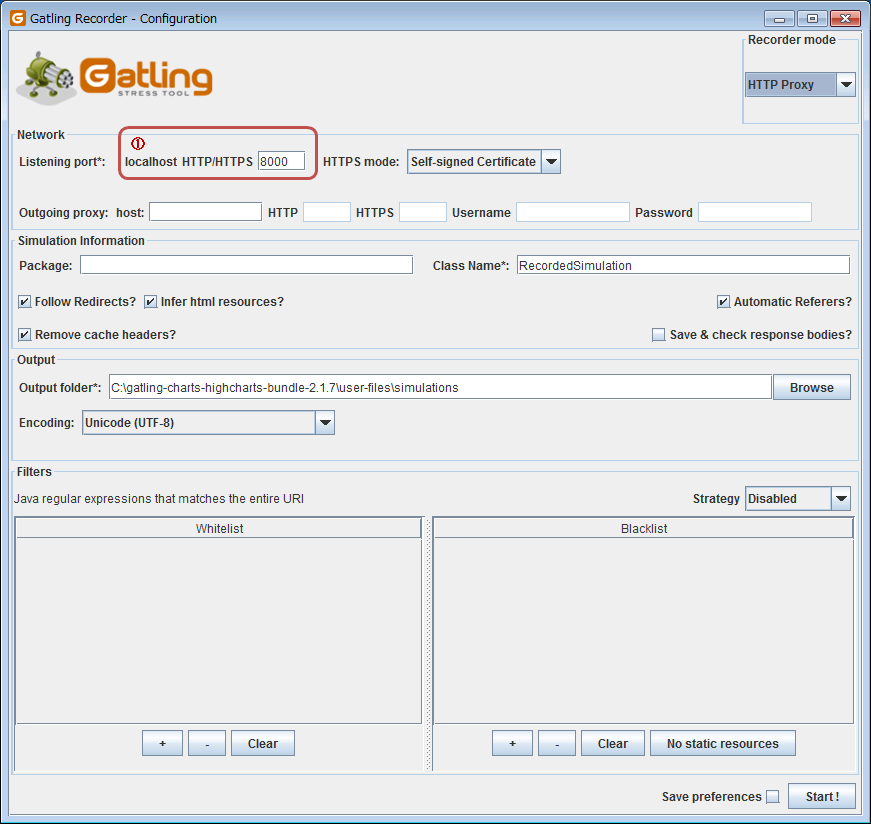Minimize the Gatling Recorder window
This screenshot has height=824, width=871.
tap(779, 19)
